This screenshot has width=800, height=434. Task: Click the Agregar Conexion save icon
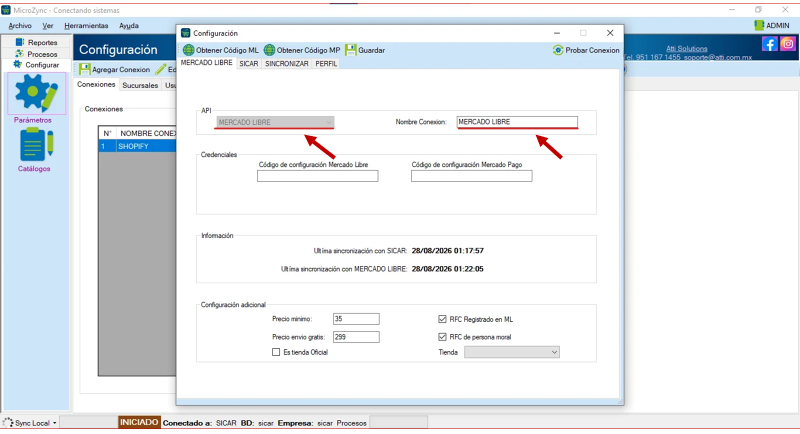(85, 69)
